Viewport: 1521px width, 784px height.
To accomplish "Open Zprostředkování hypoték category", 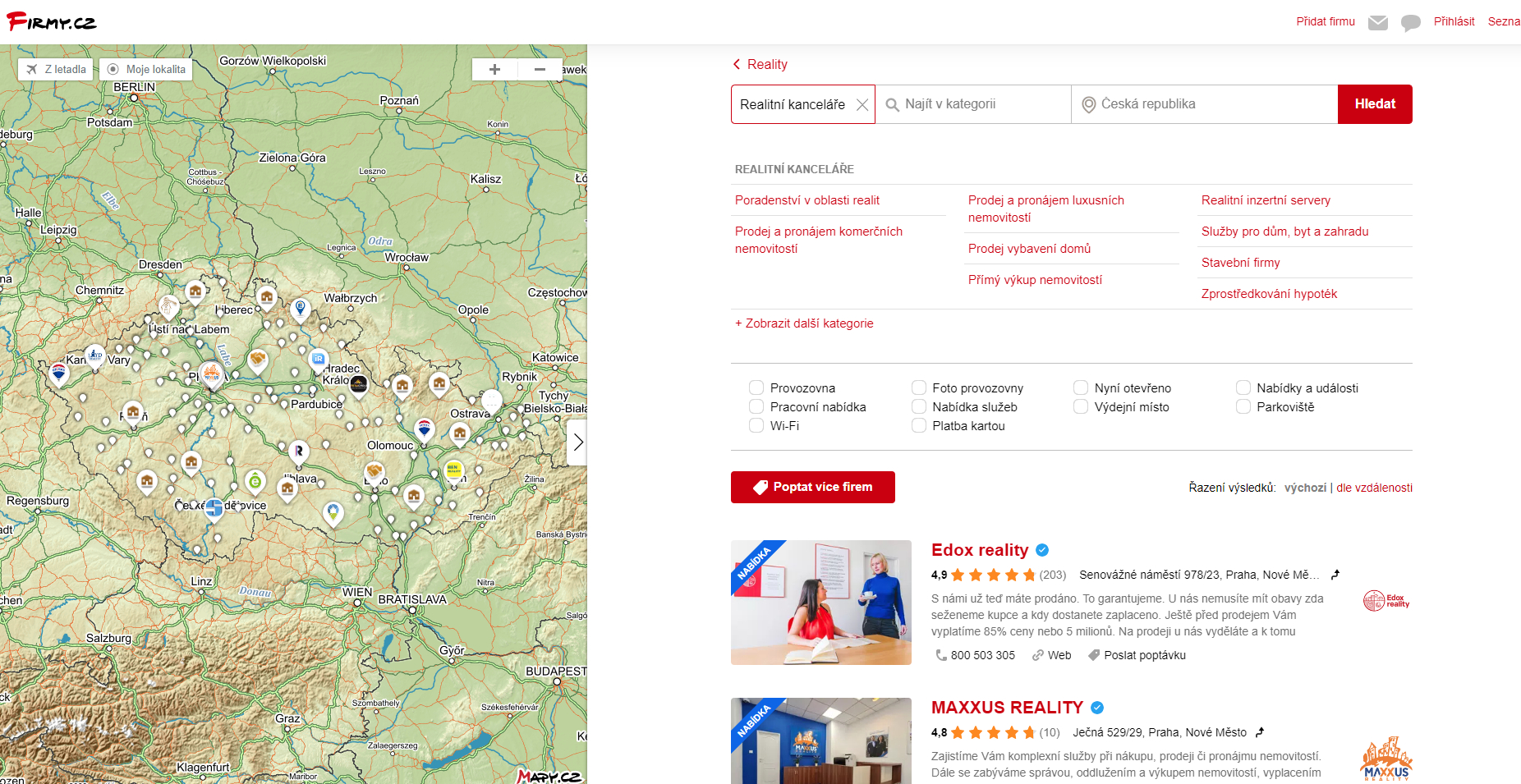I will (1269, 294).
